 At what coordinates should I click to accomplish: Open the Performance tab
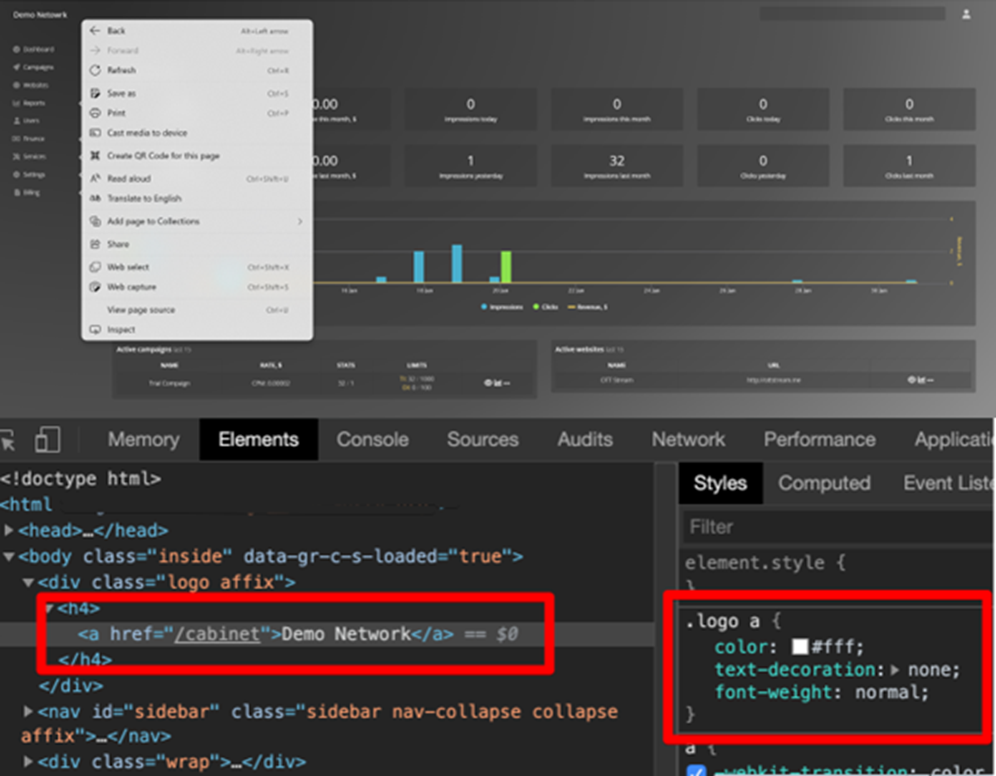coord(819,439)
